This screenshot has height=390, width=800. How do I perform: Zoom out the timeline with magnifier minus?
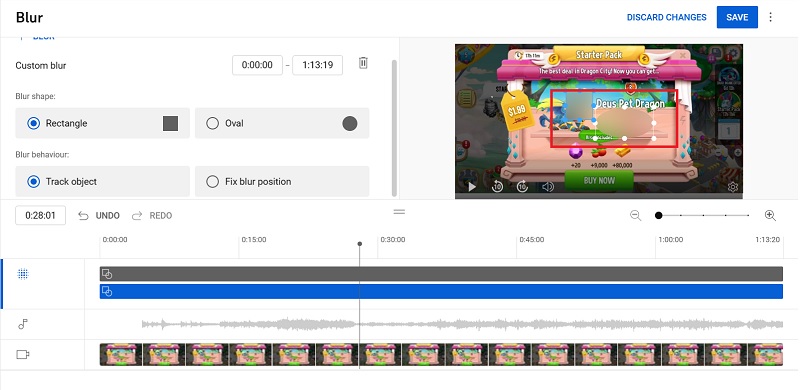(635, 215)
